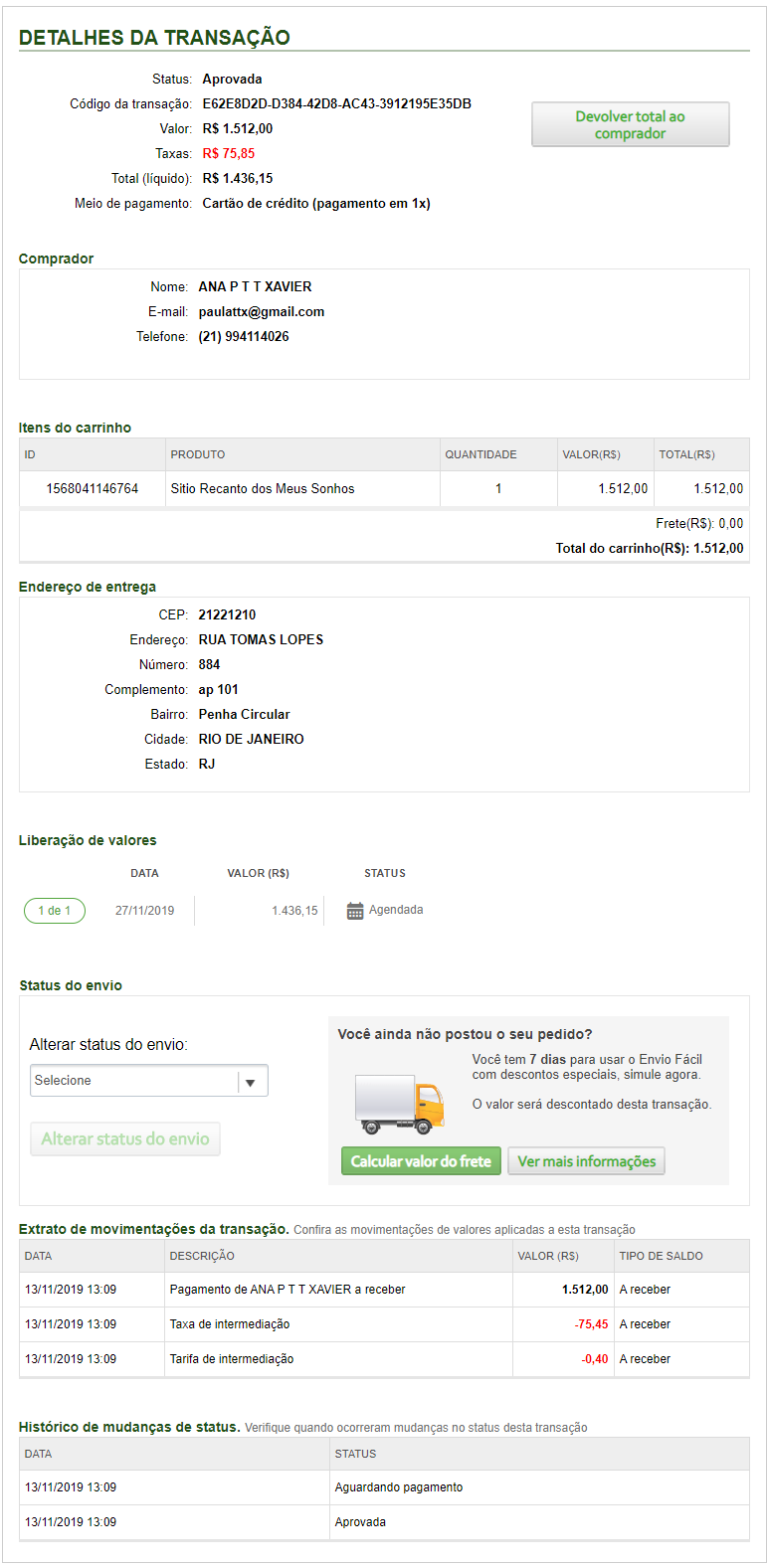This screenshot has height=1568, width=768.
Task: Click the Aguardando pagamento status row
Action: 399,1487
